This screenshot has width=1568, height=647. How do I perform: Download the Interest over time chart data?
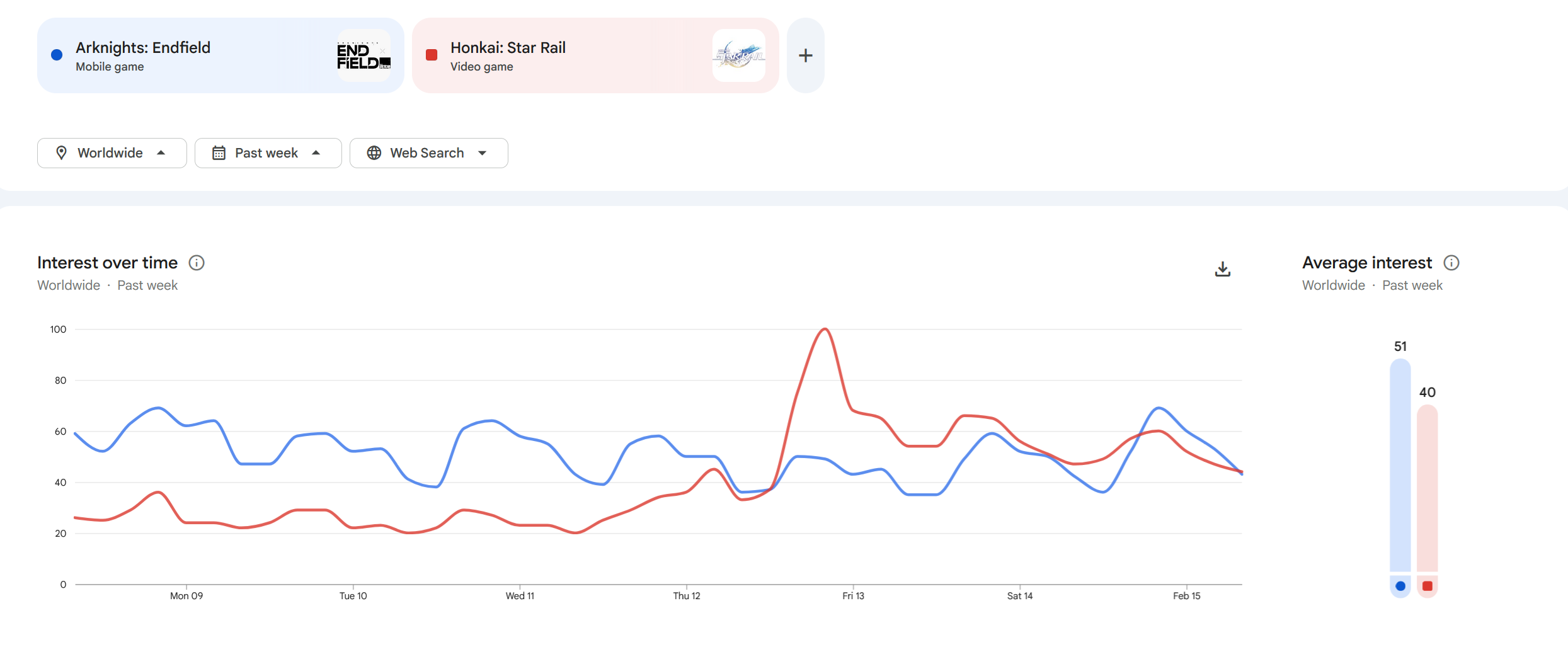pyautogui.click(x=1222, y=269)
